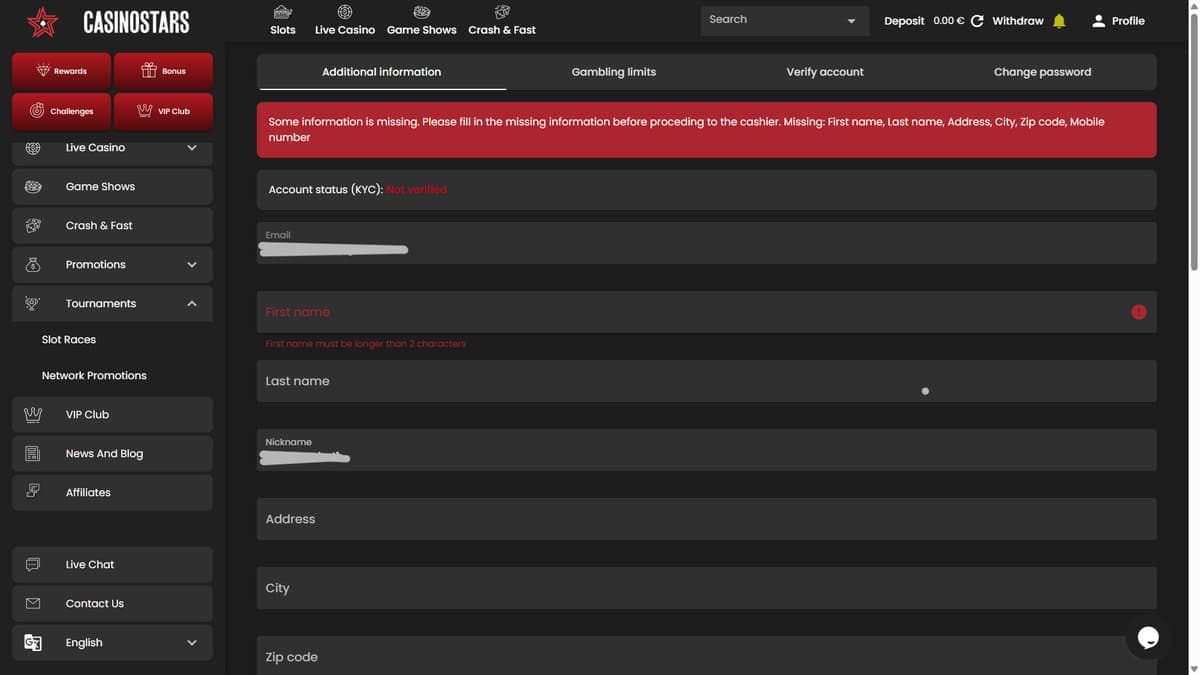Click the VIP Club crown sidebar icon
Viewport: 1200px width, 675px height.
33,414
